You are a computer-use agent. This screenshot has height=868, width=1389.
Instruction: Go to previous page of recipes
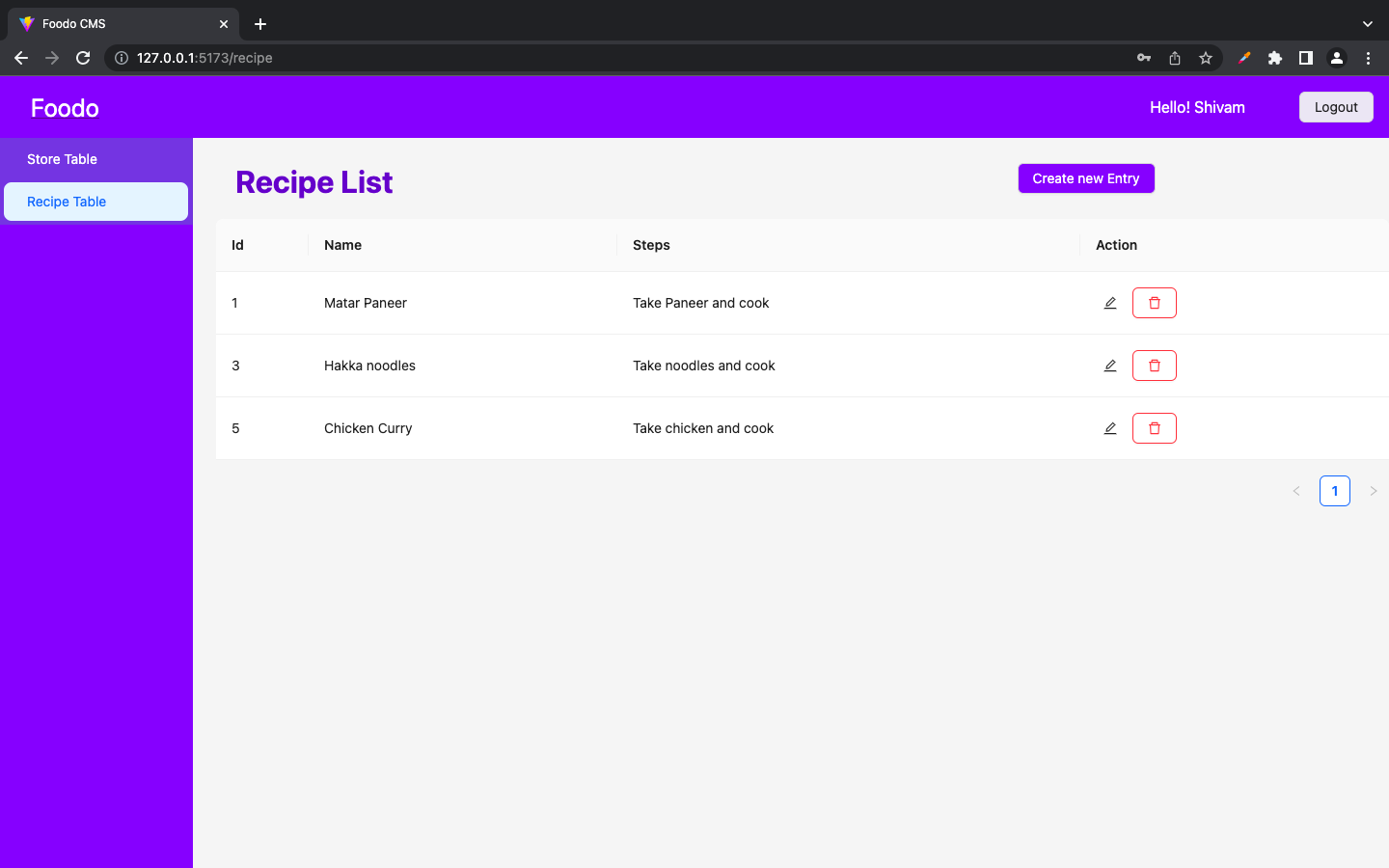tap(1296, 491)
